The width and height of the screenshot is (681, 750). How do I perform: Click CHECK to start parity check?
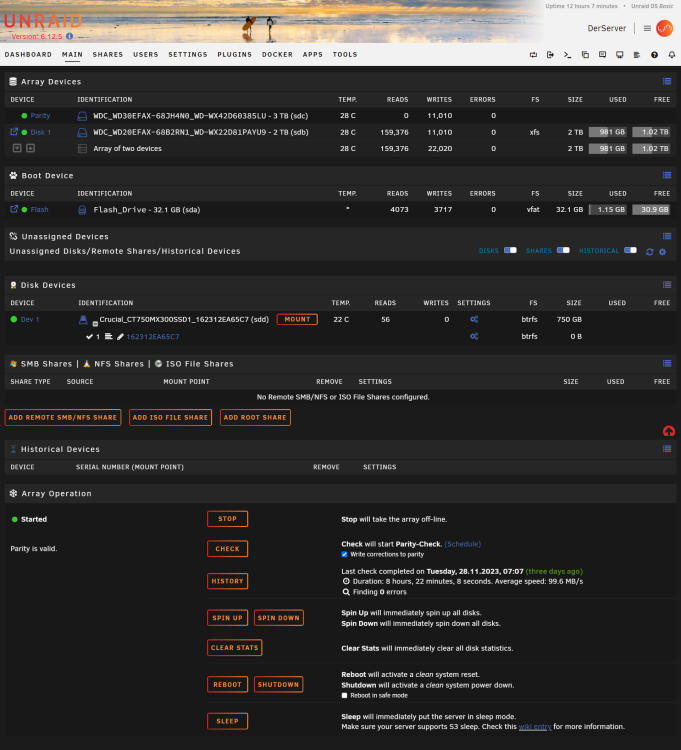(228, 549)
